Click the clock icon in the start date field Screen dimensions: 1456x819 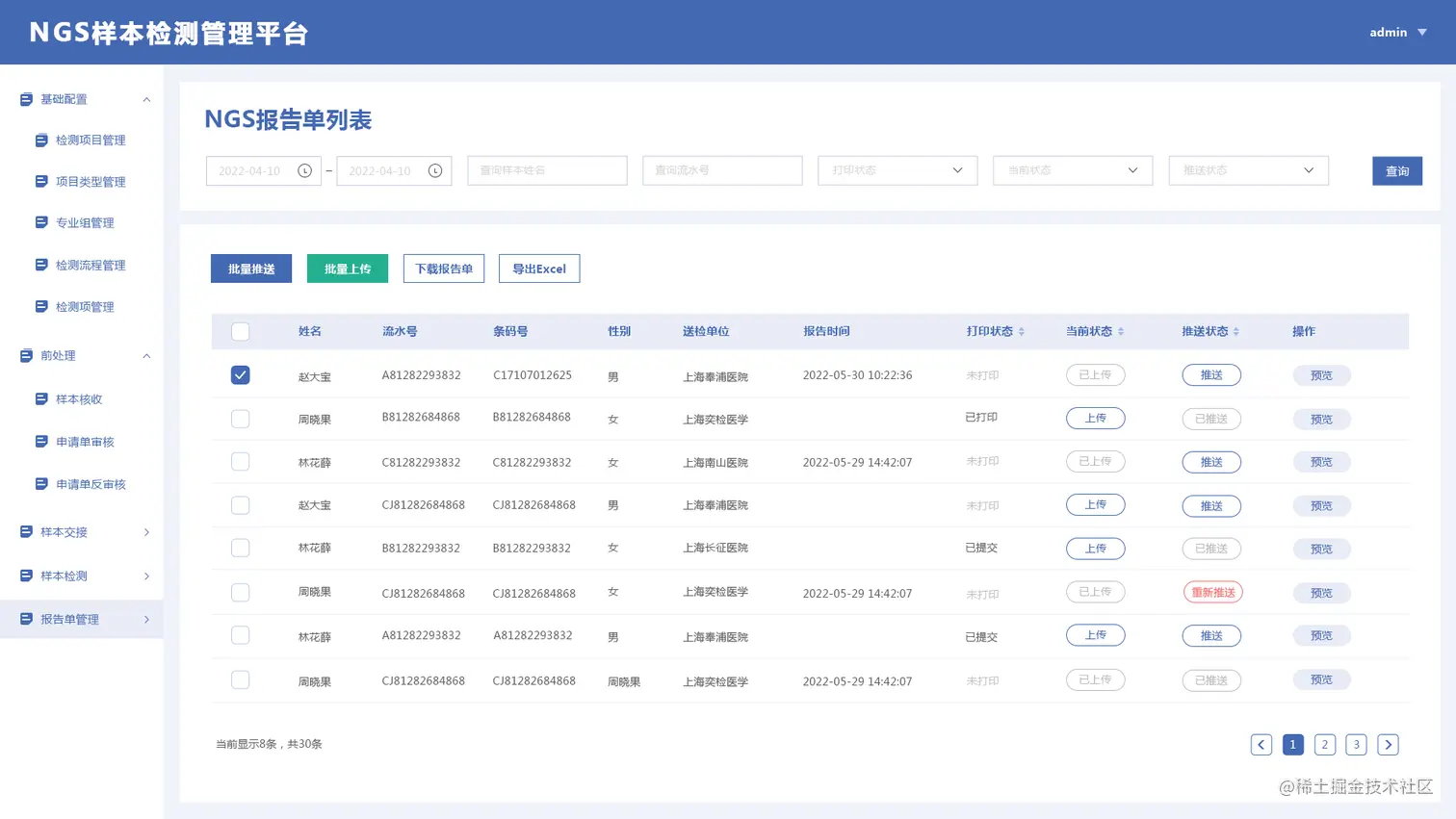pos(304,170)
